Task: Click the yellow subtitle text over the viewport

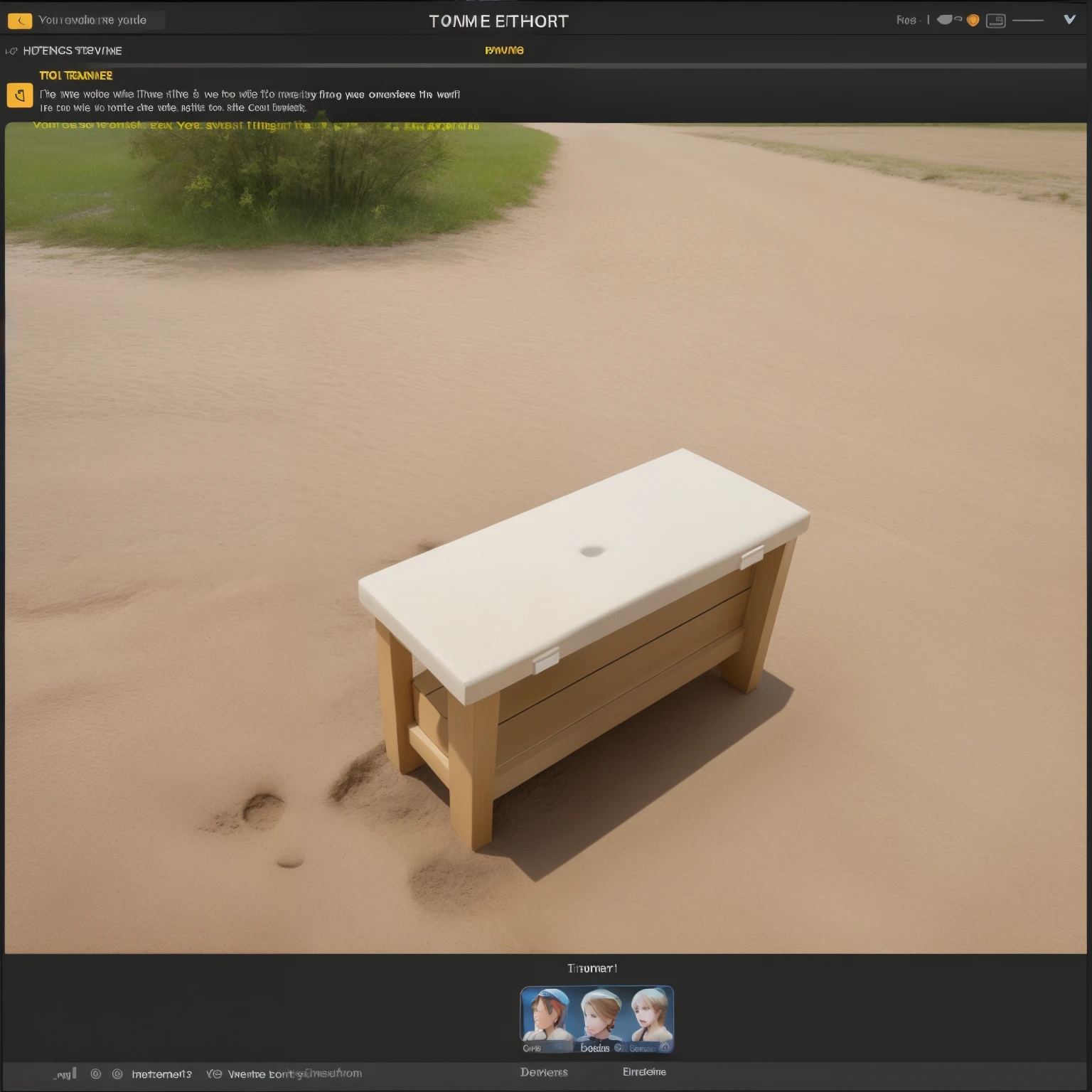Action: point(256,126)
